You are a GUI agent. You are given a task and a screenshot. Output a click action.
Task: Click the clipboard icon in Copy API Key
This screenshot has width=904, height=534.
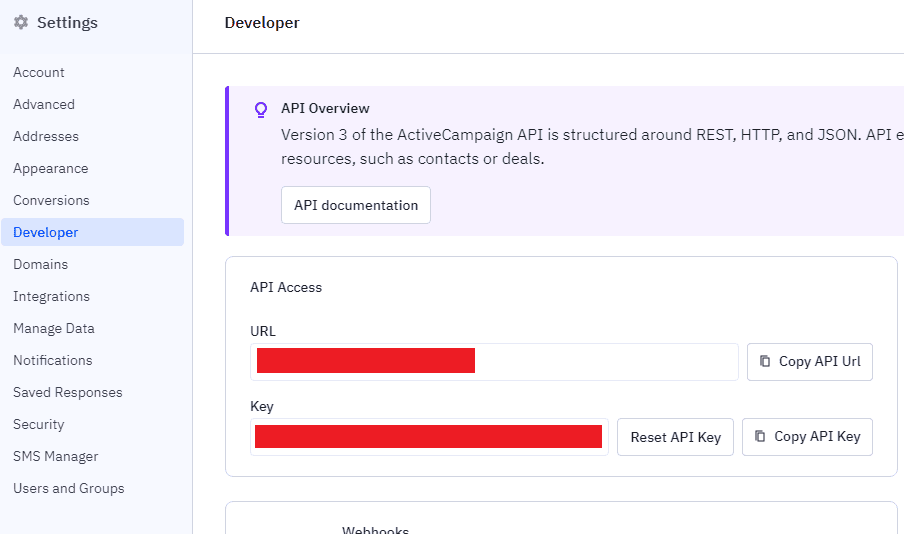coord(760,436)
